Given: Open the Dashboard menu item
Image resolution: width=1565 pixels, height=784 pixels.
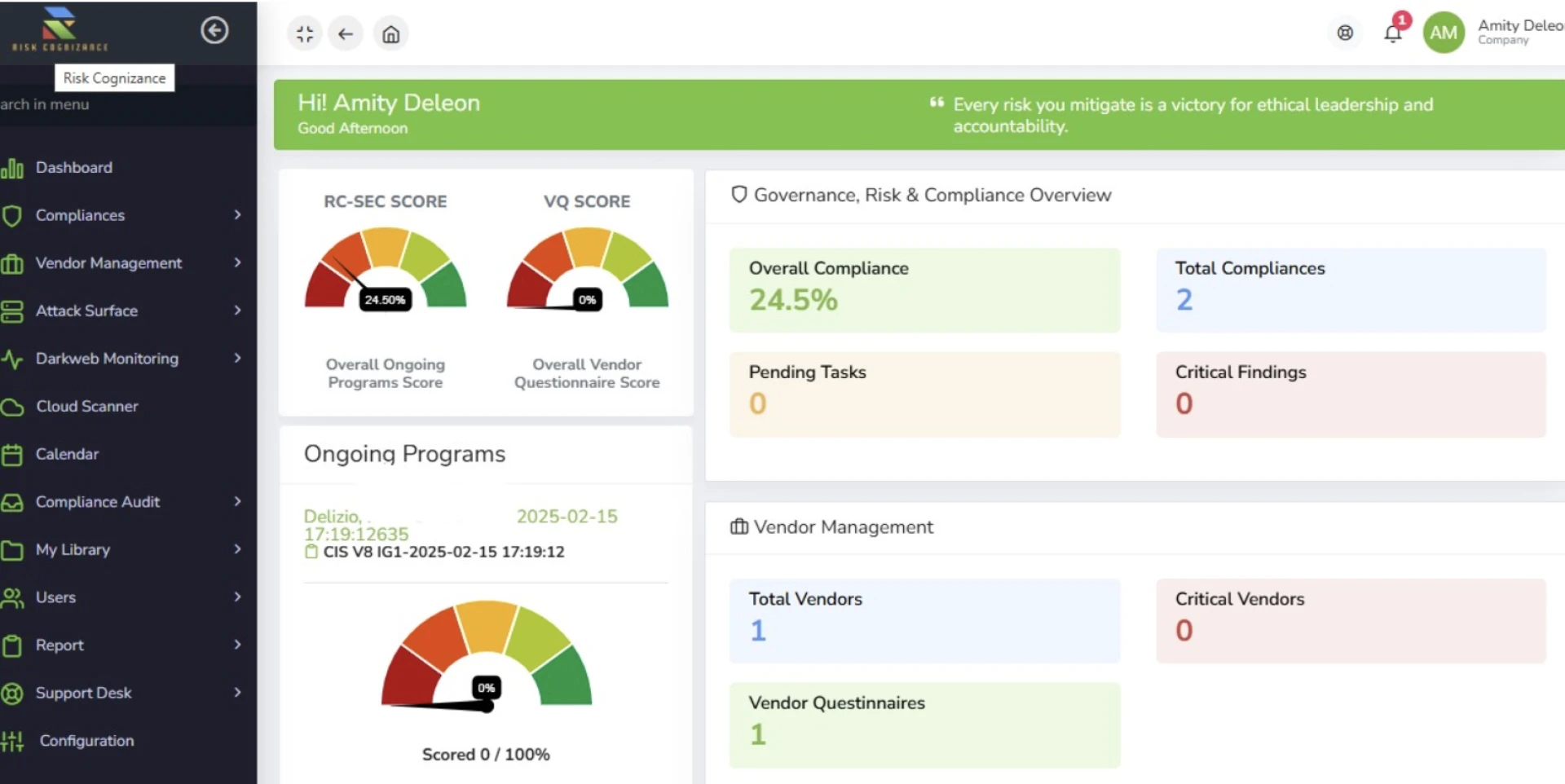Looking at the screenshot, I should [x=73, y=168].
